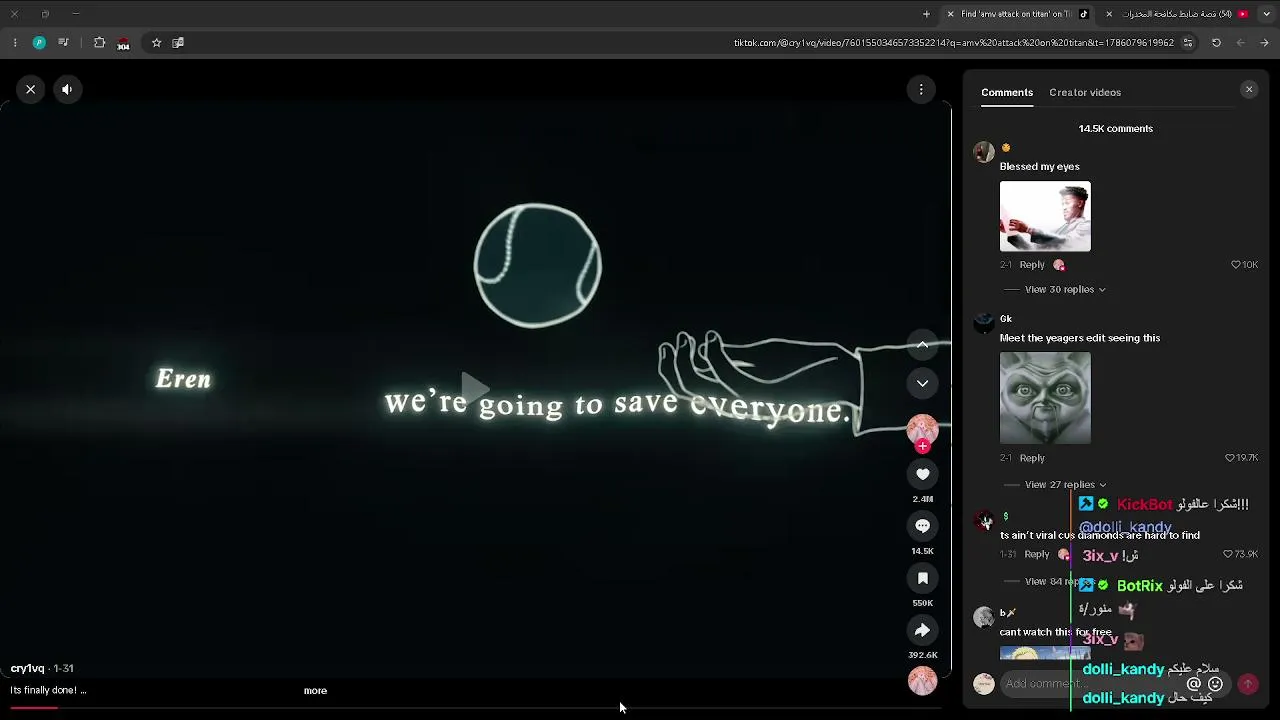Viewport: 1280px width, 720px height.
Task: Switch to the Creator videos tab
Action: point(1085,93)
